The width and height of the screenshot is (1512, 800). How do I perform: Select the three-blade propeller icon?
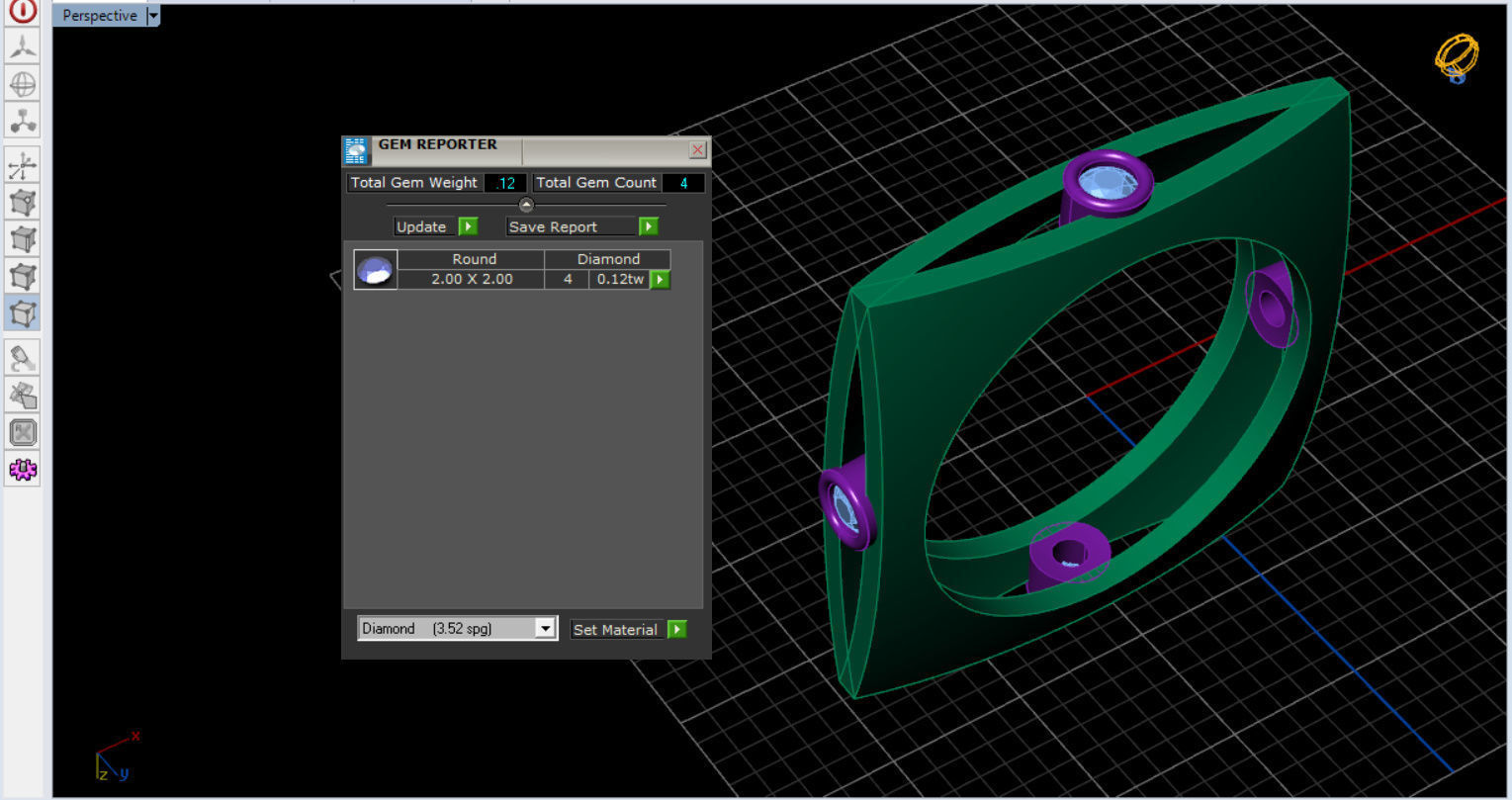pyautogui.click(x=23, y=47)
